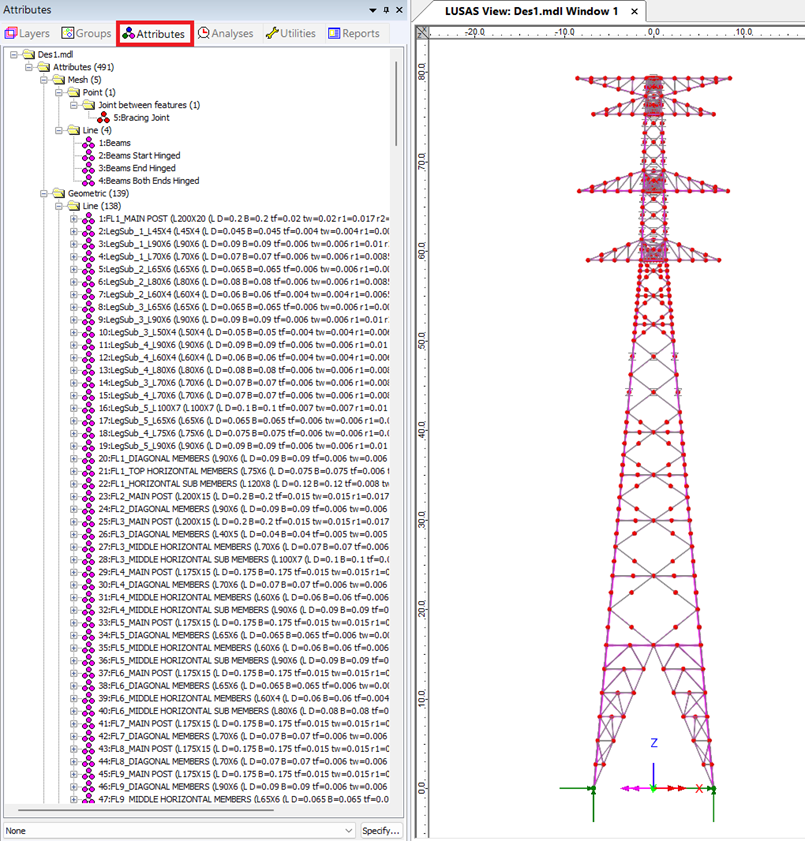Select the 4:Beams Both Ends Hinged icon
The image size is (805, 841).
[x=88, y=181]
